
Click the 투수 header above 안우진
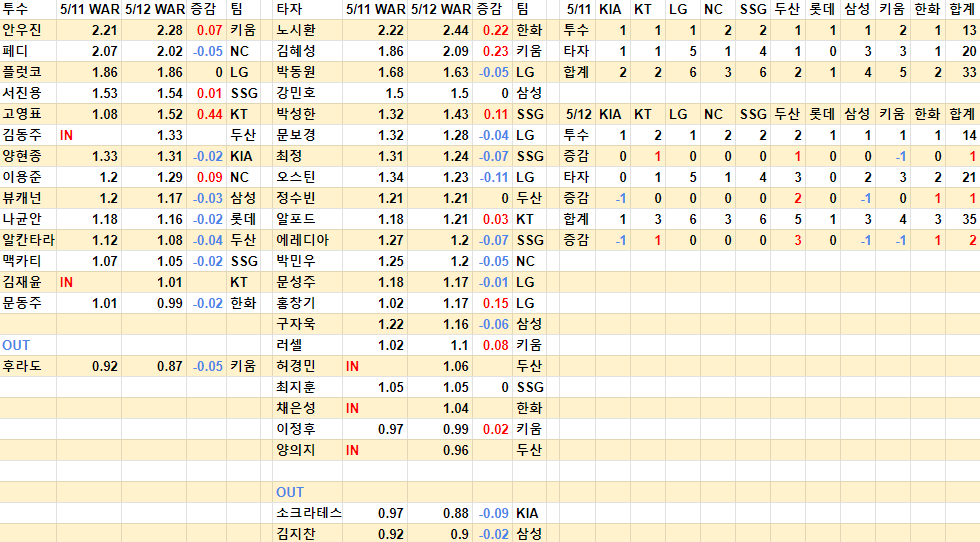15,8
